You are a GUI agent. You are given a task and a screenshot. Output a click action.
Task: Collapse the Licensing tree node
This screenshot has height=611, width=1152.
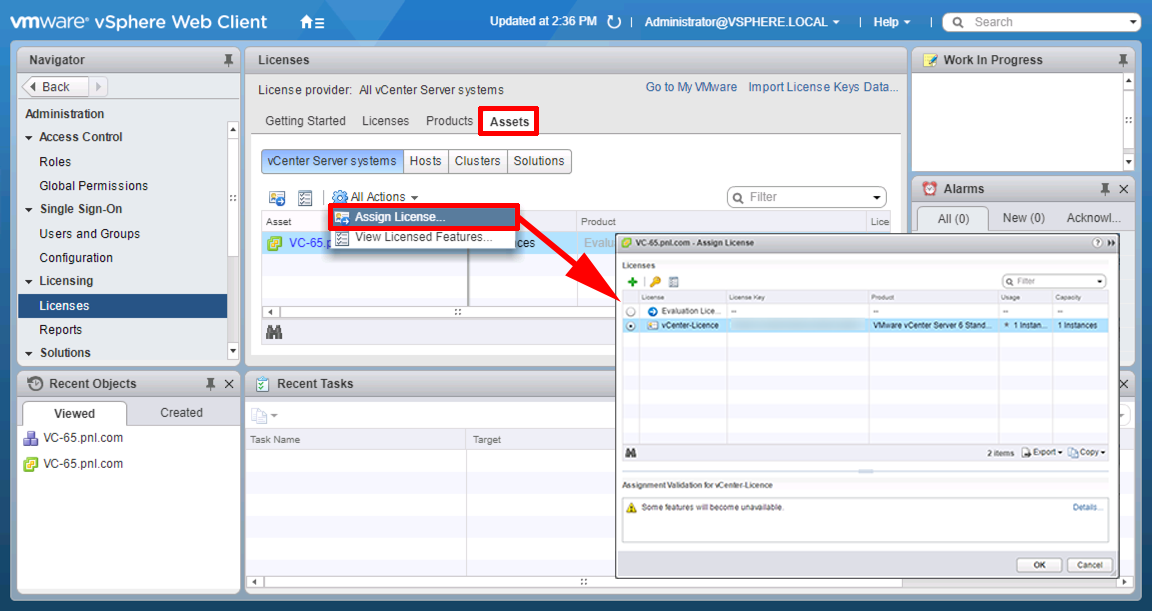point(29,282)
